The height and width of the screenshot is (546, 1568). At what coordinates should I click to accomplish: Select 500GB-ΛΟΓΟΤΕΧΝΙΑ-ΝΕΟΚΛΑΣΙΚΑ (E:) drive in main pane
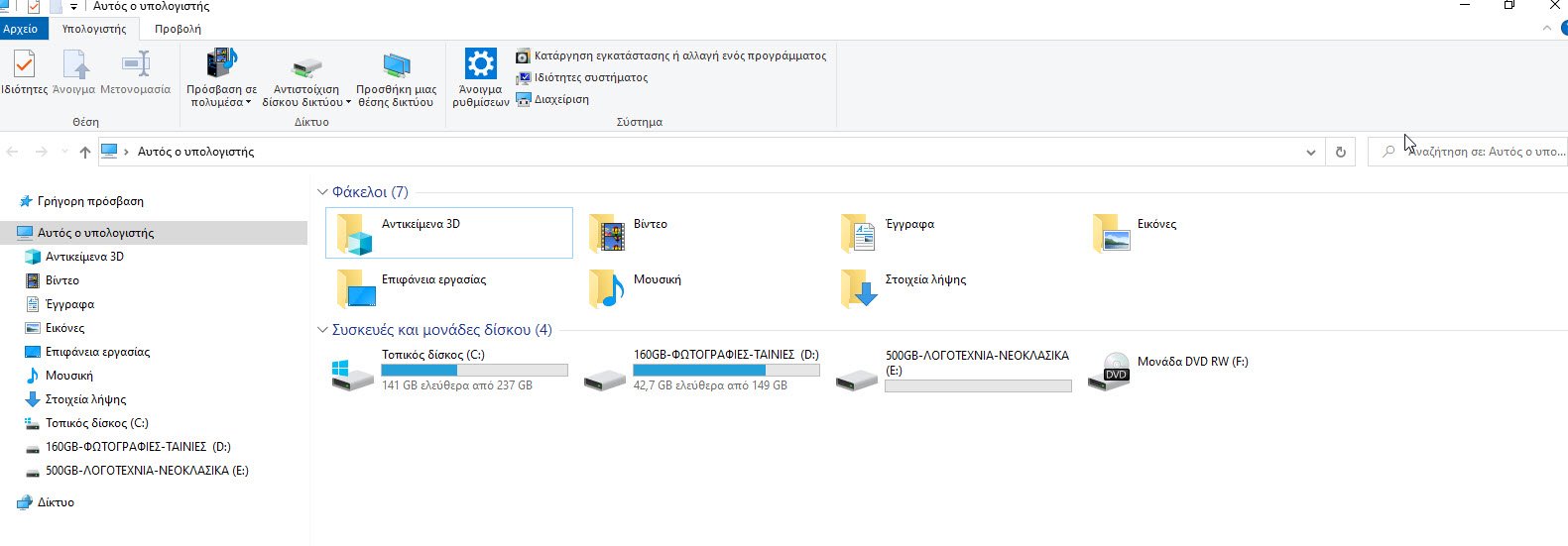pos(953,371)
